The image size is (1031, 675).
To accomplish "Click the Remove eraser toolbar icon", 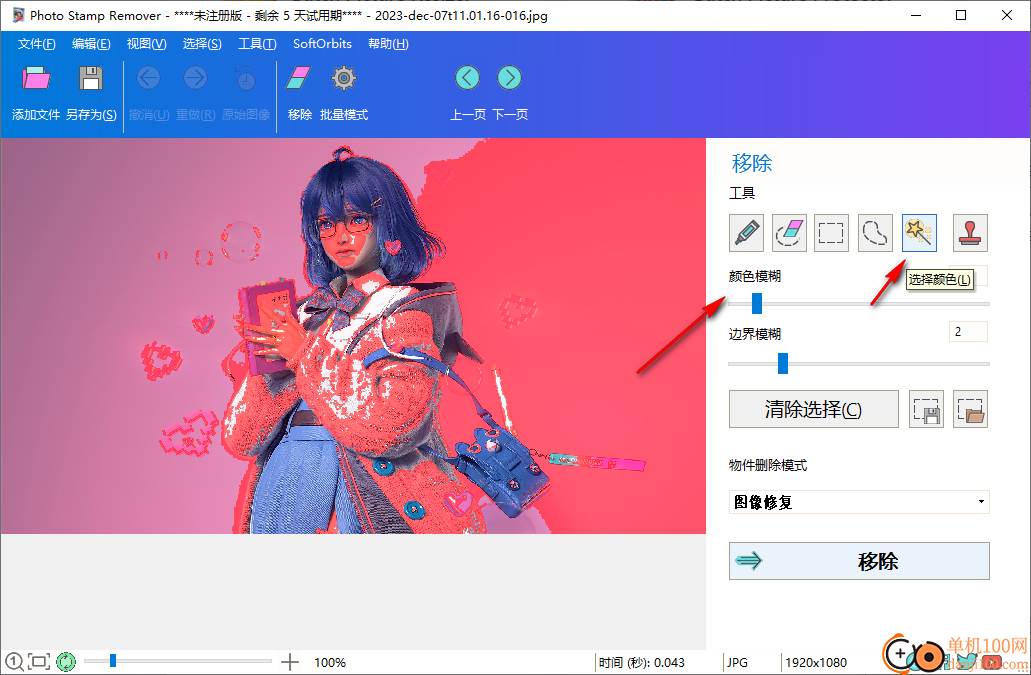I will point(299,78).
